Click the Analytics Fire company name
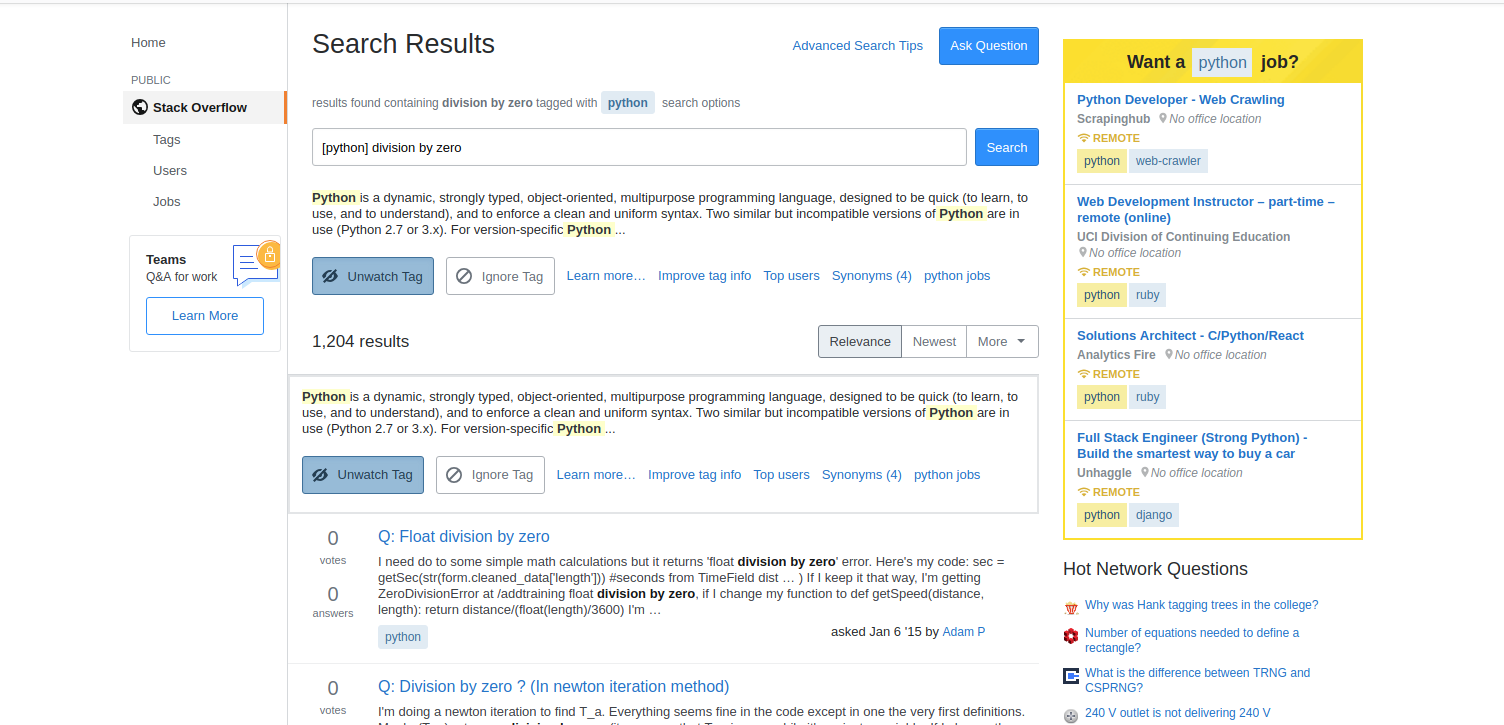The height and width of the screenshot is (725, 1504). [x=1116, y=355]
